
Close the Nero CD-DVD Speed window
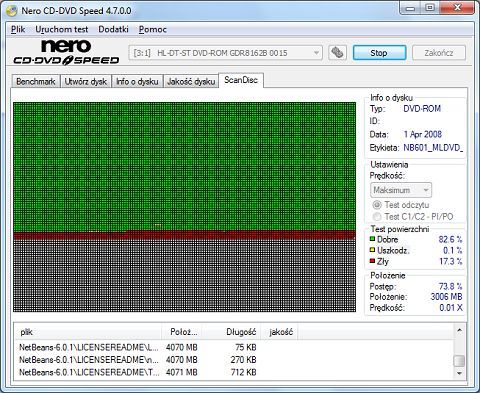click(x=457, y=8)
